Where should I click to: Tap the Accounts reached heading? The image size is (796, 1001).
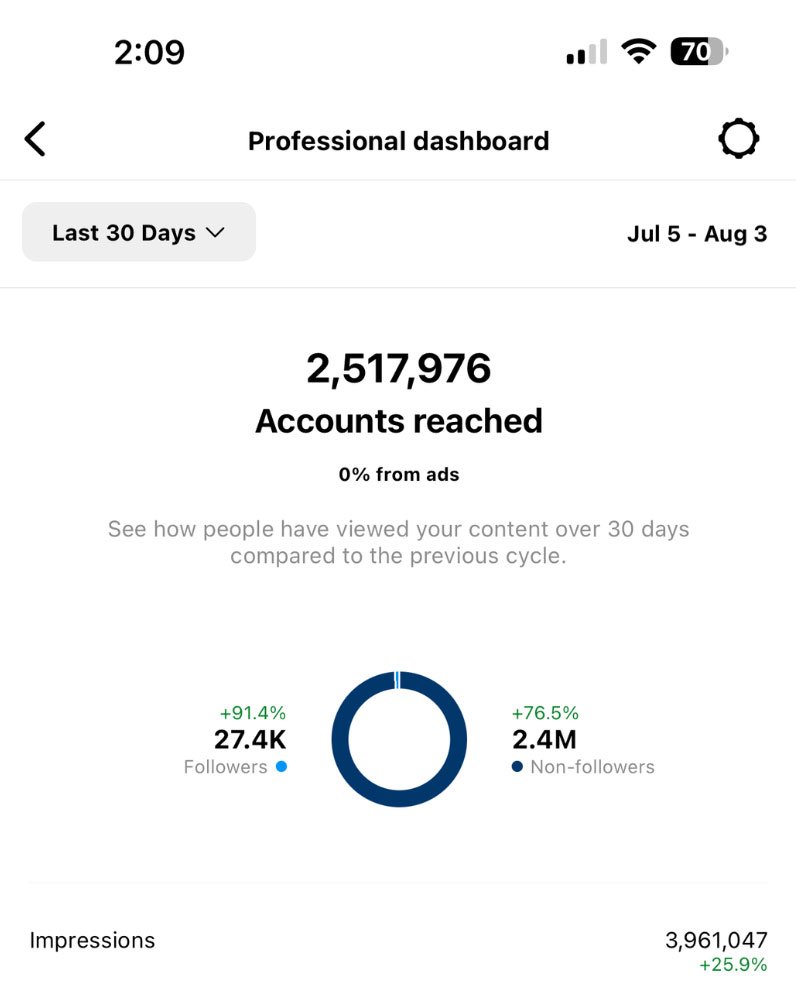coord(398,421)
